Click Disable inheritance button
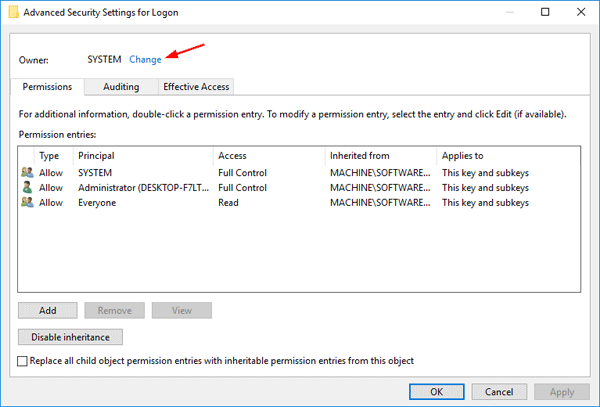The width and height of the screenshot is (600, 407). click(x=70, y=338)
